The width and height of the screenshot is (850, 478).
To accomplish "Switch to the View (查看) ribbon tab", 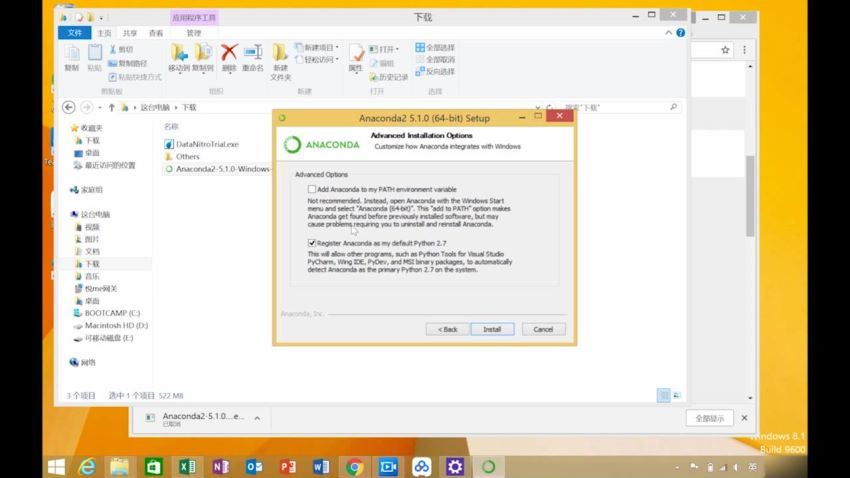I will (x=156, y=33).
